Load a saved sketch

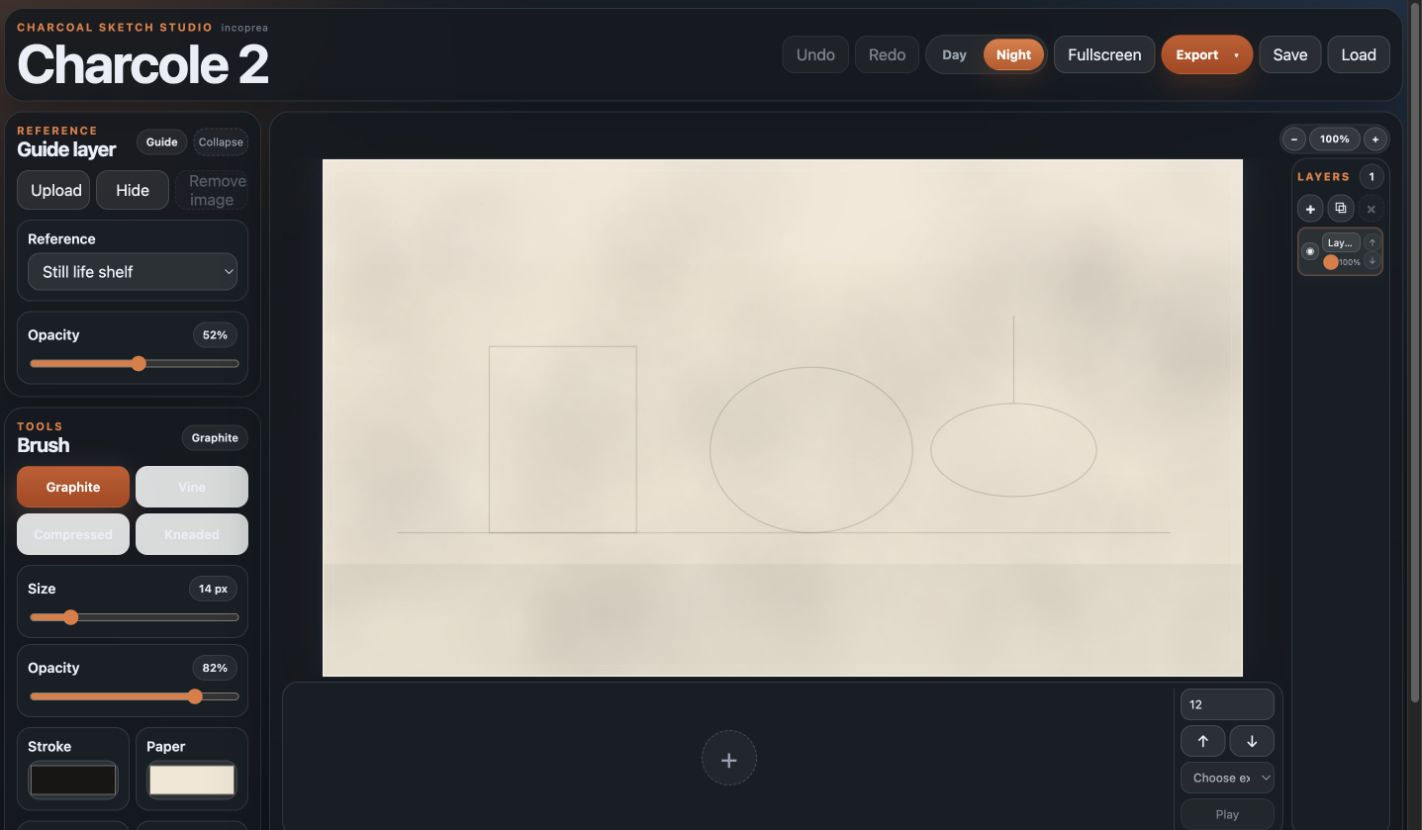click(x=1358, y=55)
